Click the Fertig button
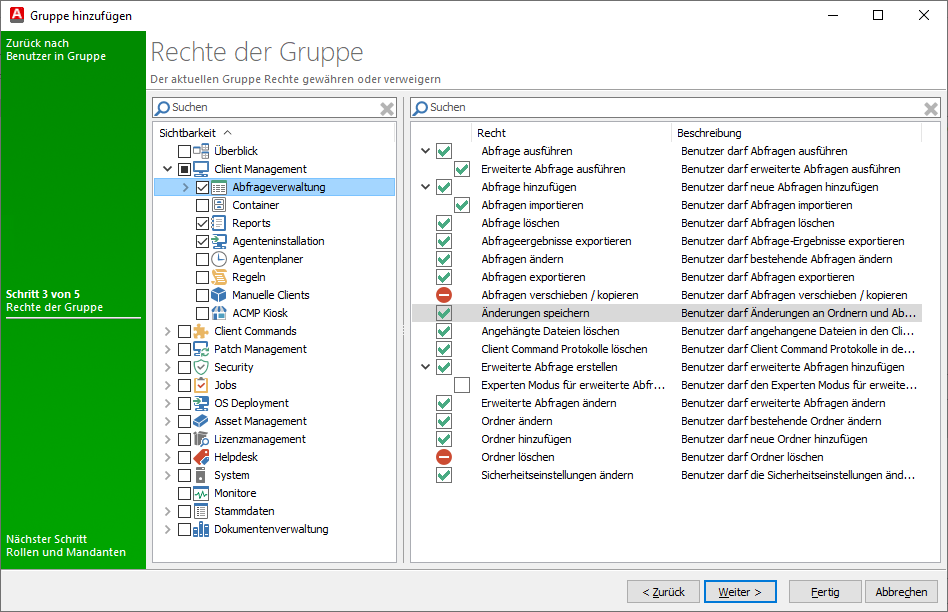This screenshot has width=948, height=612. click(x=824, y=591)
